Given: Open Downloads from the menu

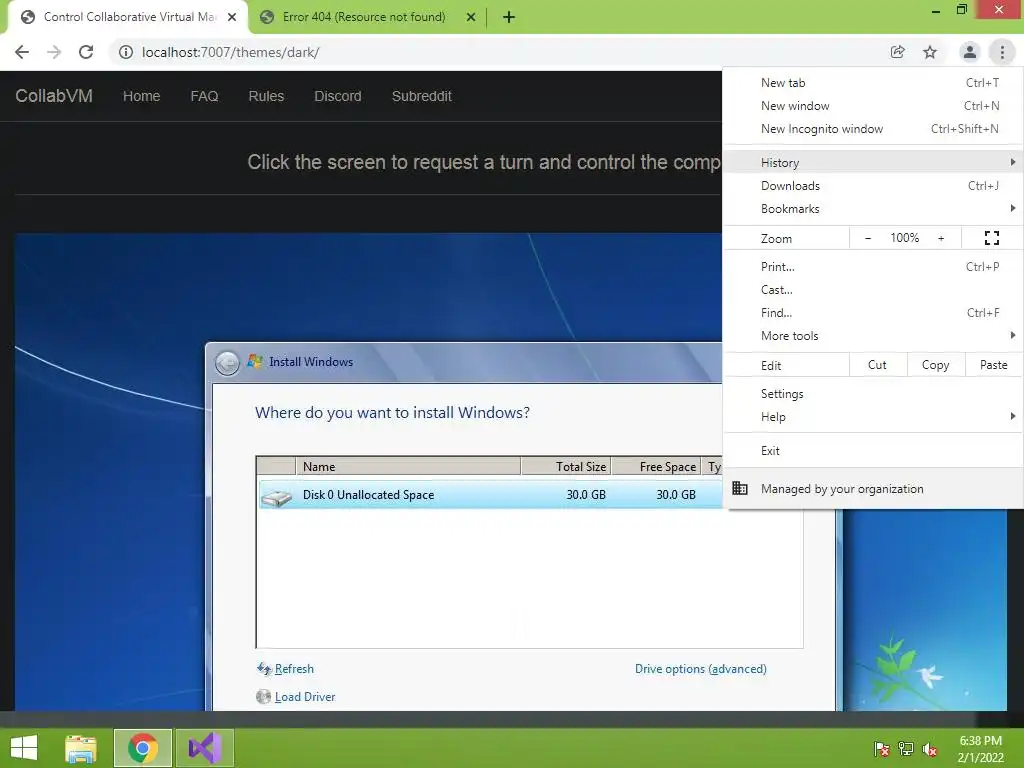Looking at the screenshot, I should point(873,185).
